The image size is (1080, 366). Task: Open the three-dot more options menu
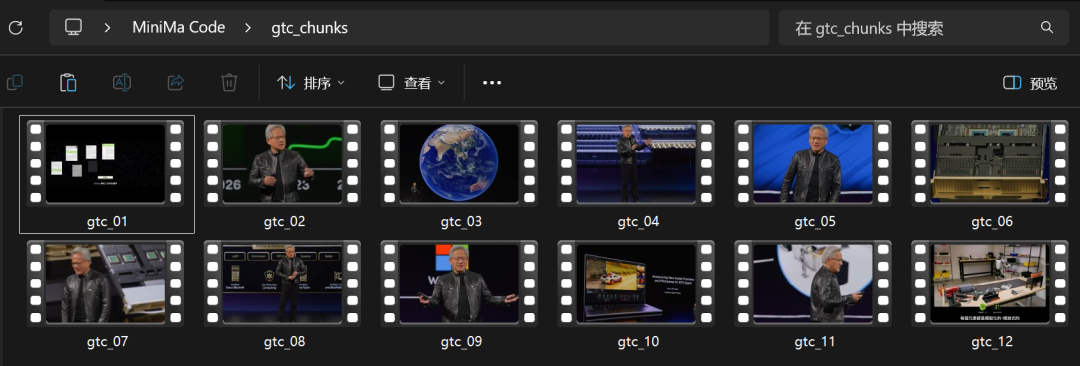click(x=492, y=83)
